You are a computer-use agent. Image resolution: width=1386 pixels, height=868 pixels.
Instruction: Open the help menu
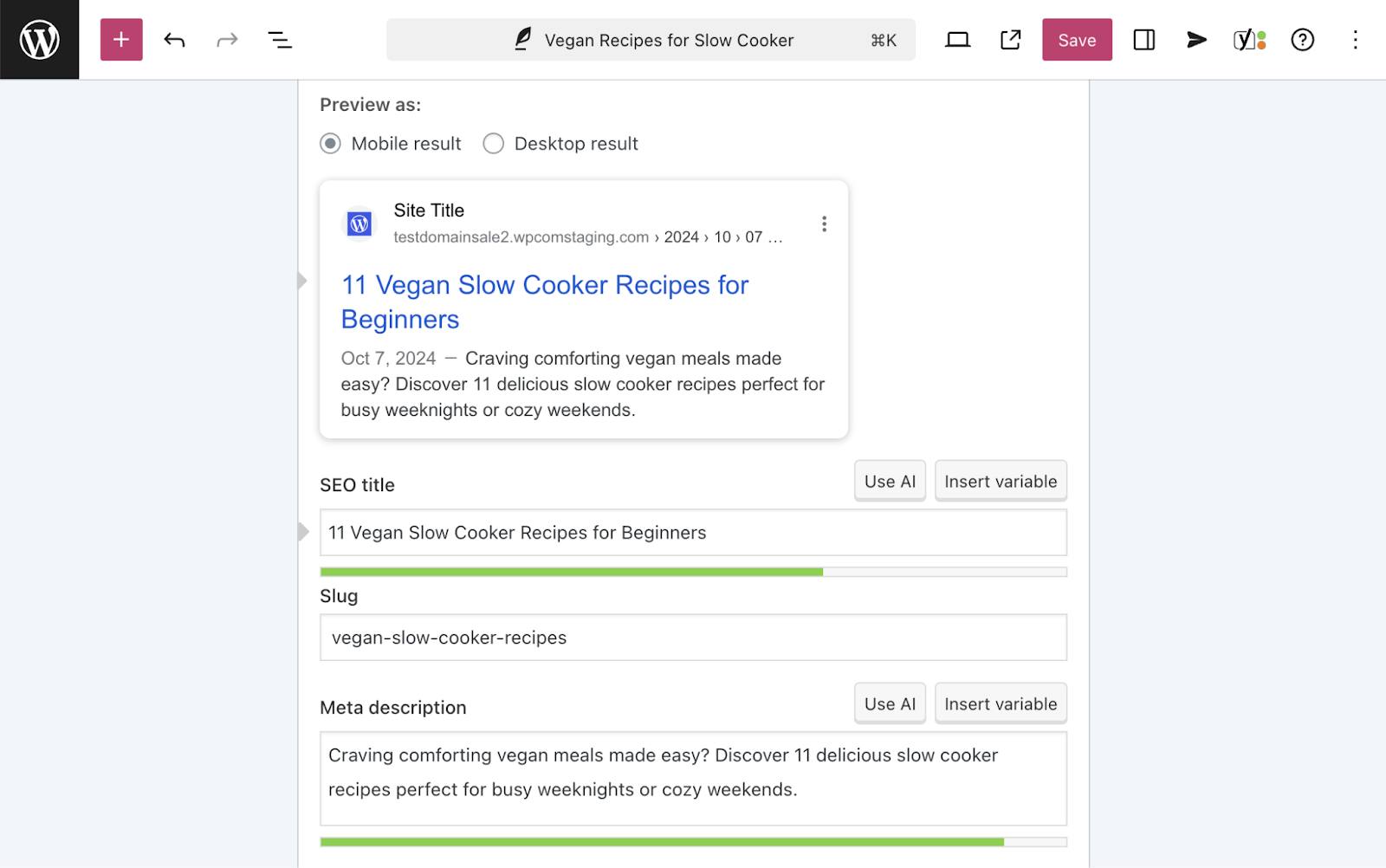pos(1301,39)
